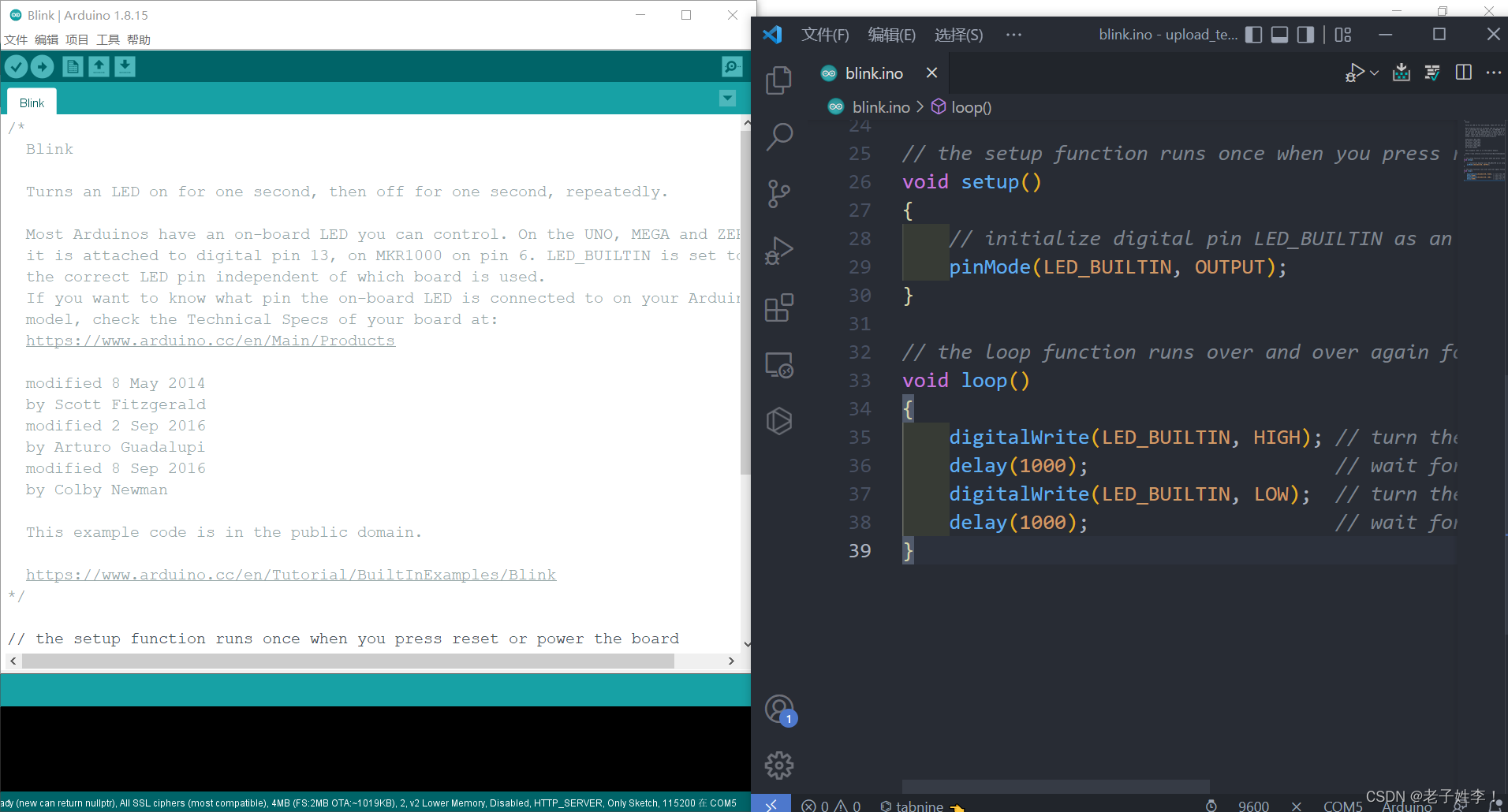1508x812 pixels.
Task: Open VS Code 编辑(E) menu
Action: pyautogui.click(x=891, y=35)
